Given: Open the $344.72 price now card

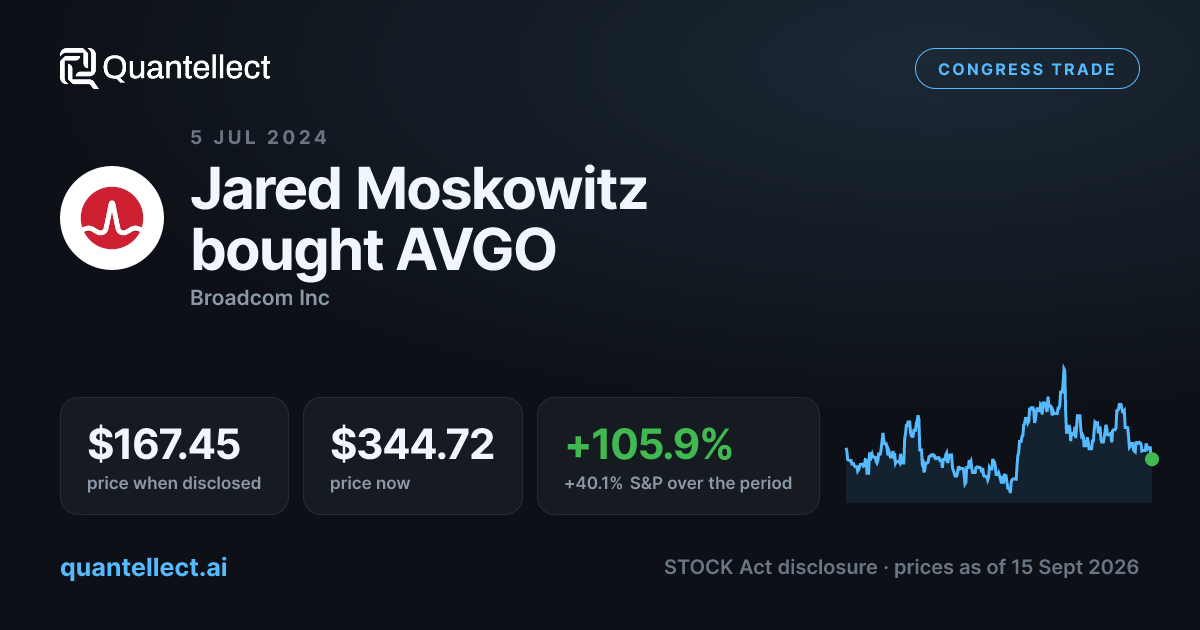Looking at the screenshot, I should click(413, 456).
